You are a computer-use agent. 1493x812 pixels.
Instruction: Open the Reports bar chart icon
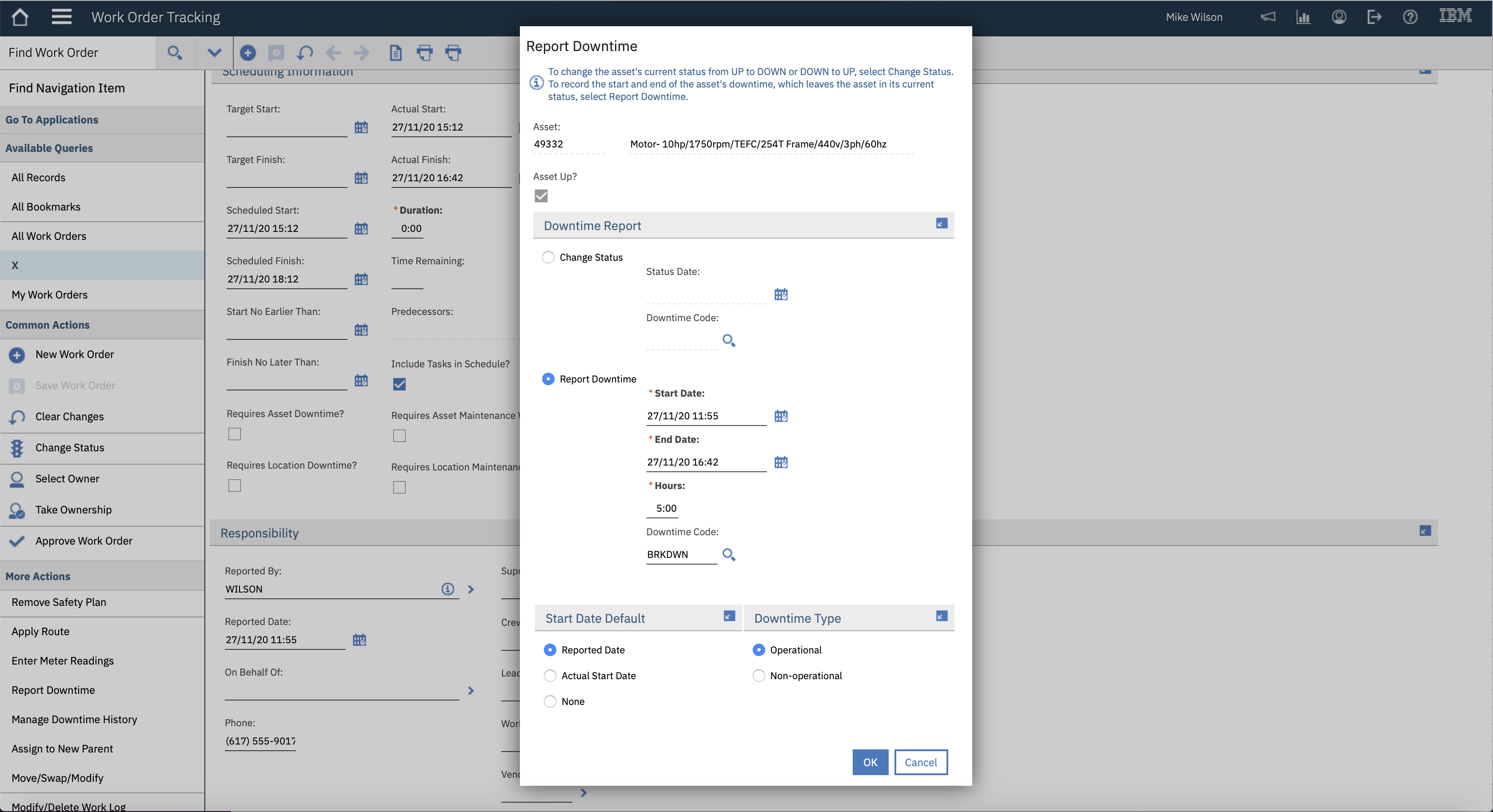(x=1303, y=17)
